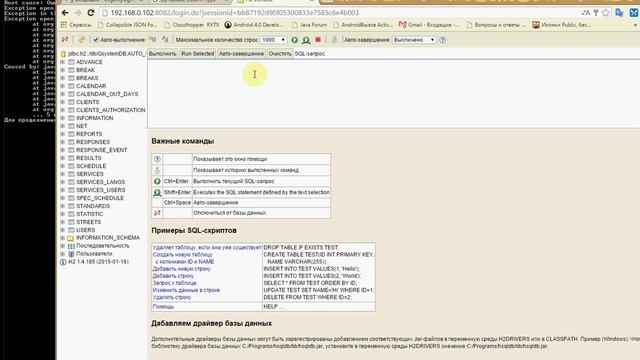
Task: Click the 'Добавить новую строку' link
Action: (x=182, y=269)
